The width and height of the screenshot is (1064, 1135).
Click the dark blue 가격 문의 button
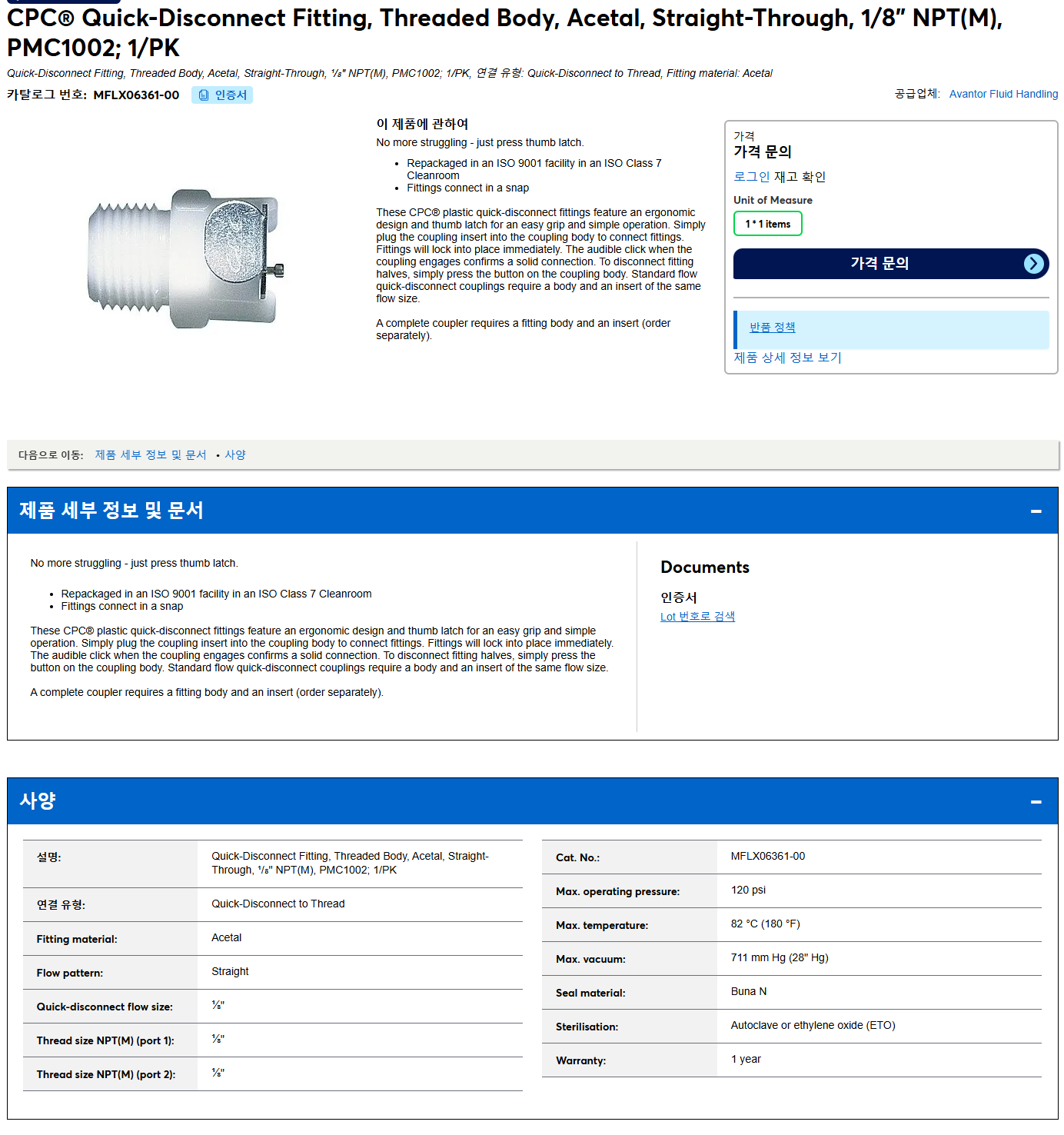coord(891,264)
